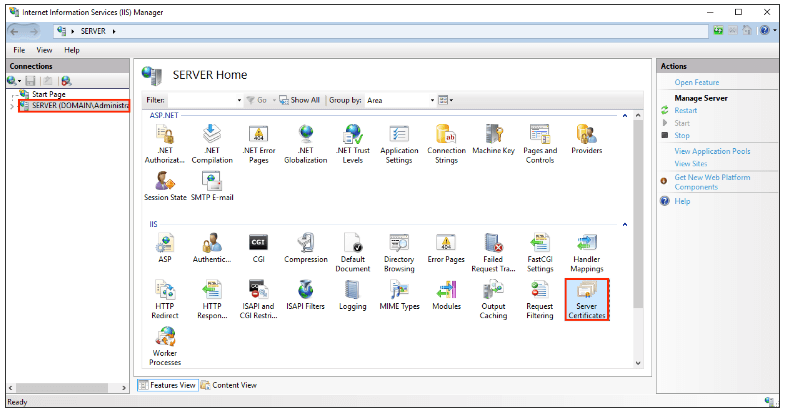The image size is (787, 414).
Task: Open Directory Browsing feature
Action: [x=399, y=253]
